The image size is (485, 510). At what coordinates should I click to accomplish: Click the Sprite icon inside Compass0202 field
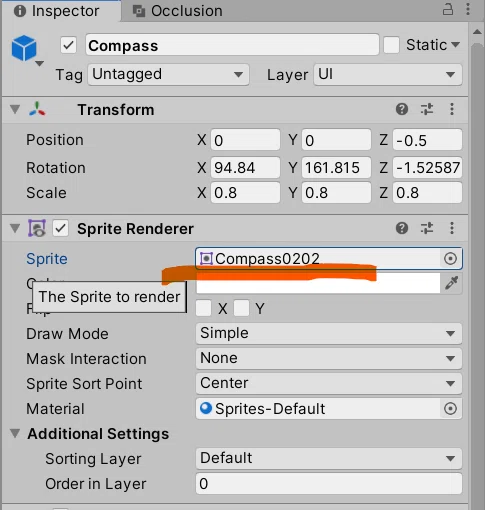[x=206, y=259]
